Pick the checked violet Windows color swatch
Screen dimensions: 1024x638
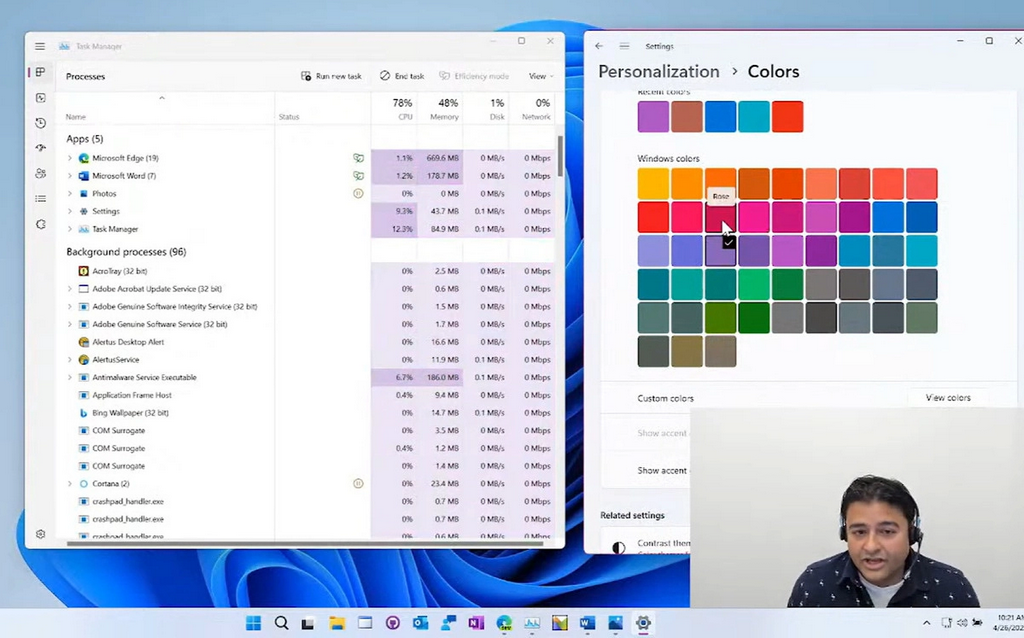pyautogui.click(x=720, y=251)
